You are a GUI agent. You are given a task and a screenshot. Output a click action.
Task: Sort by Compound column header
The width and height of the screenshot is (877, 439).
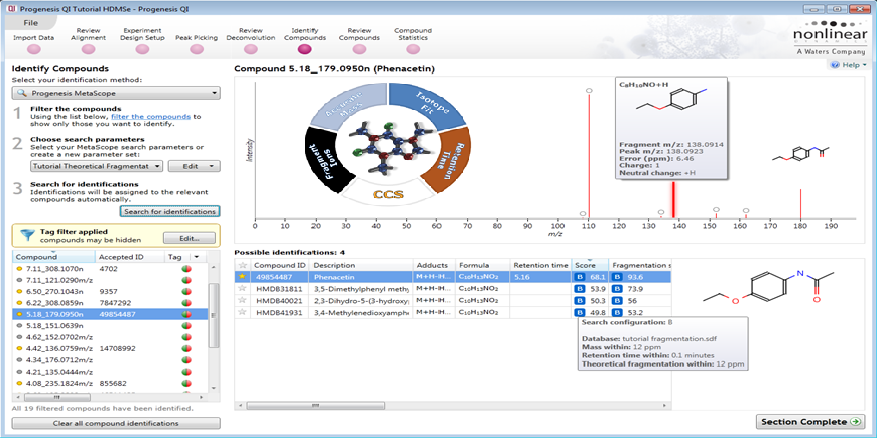point(53,257)
